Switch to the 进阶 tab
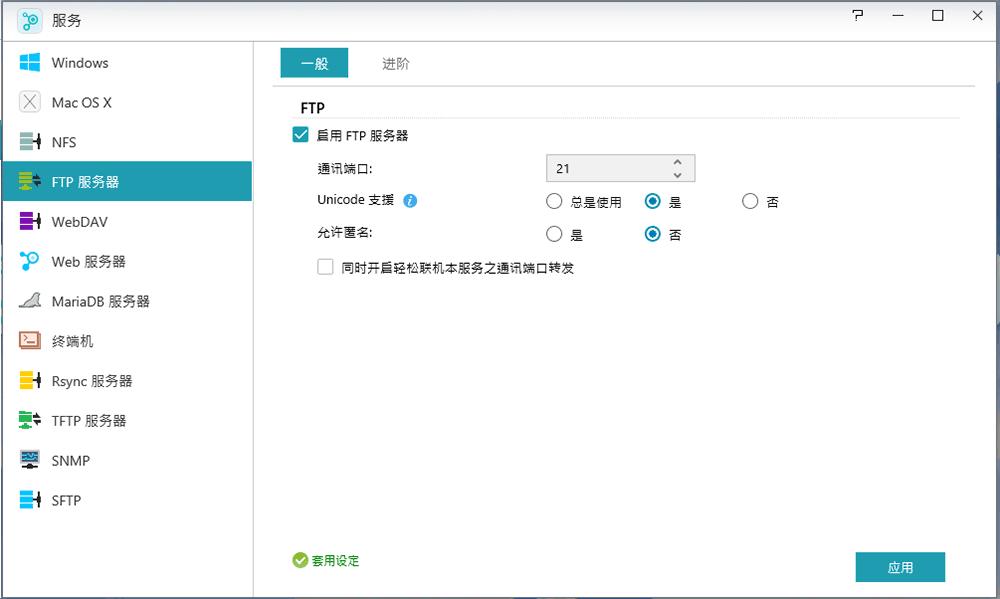This screenshot has width=1000, height=599. tap(395, 62)
